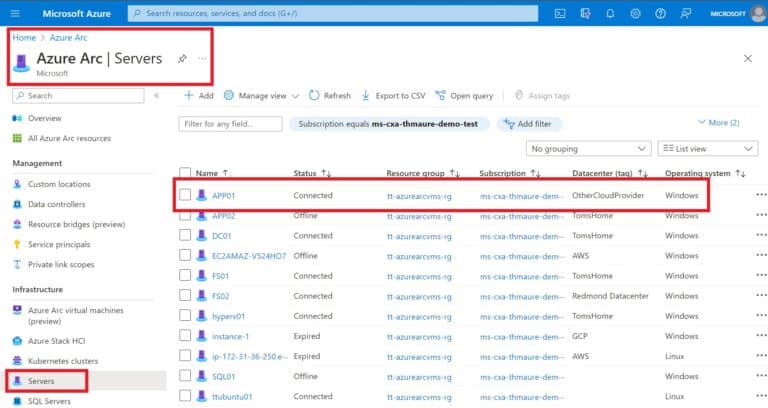The image size is (768, 408).
Task: Open the help question mark icon
Action: [660, 14]
